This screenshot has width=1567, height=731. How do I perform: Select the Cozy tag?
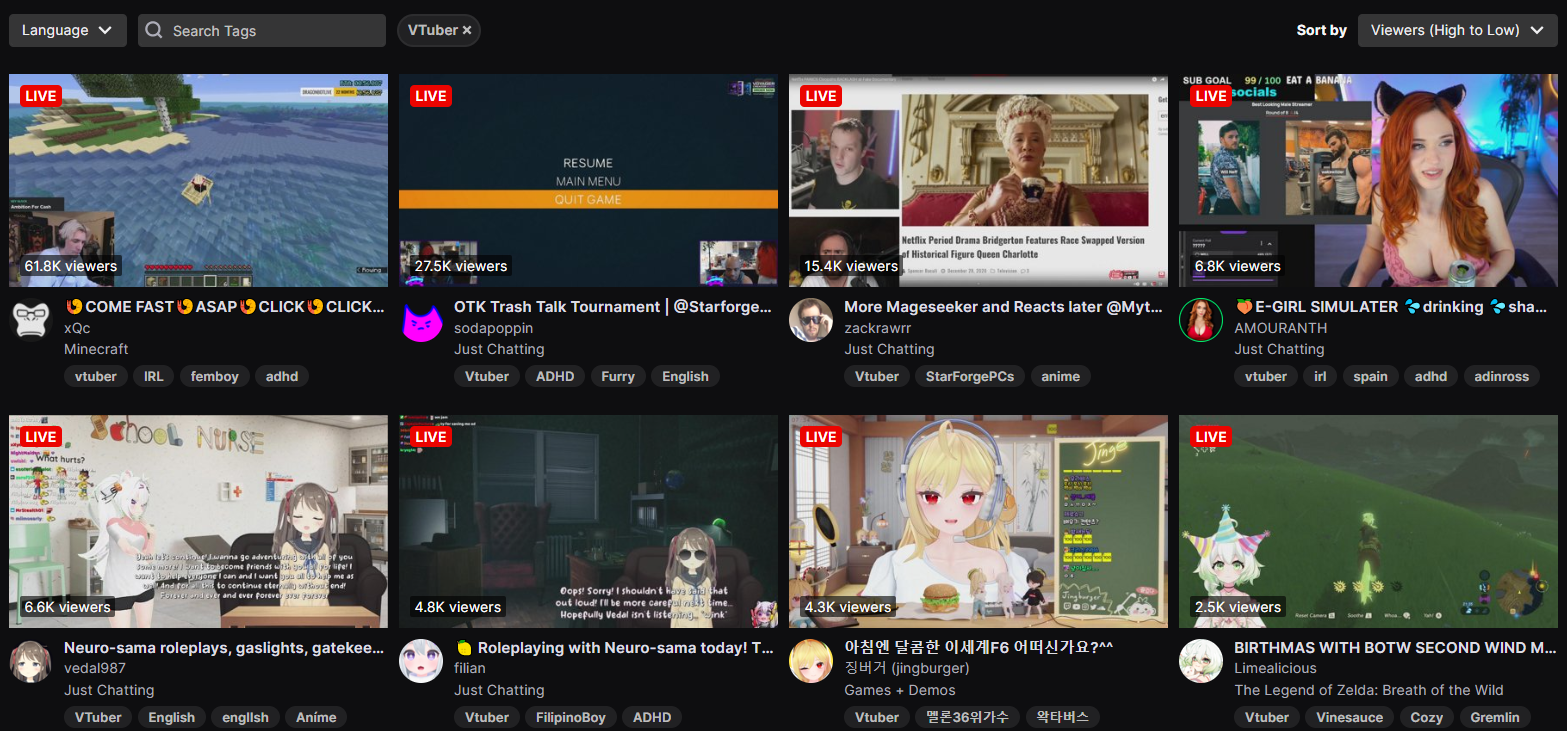[x=1427, y=718]
